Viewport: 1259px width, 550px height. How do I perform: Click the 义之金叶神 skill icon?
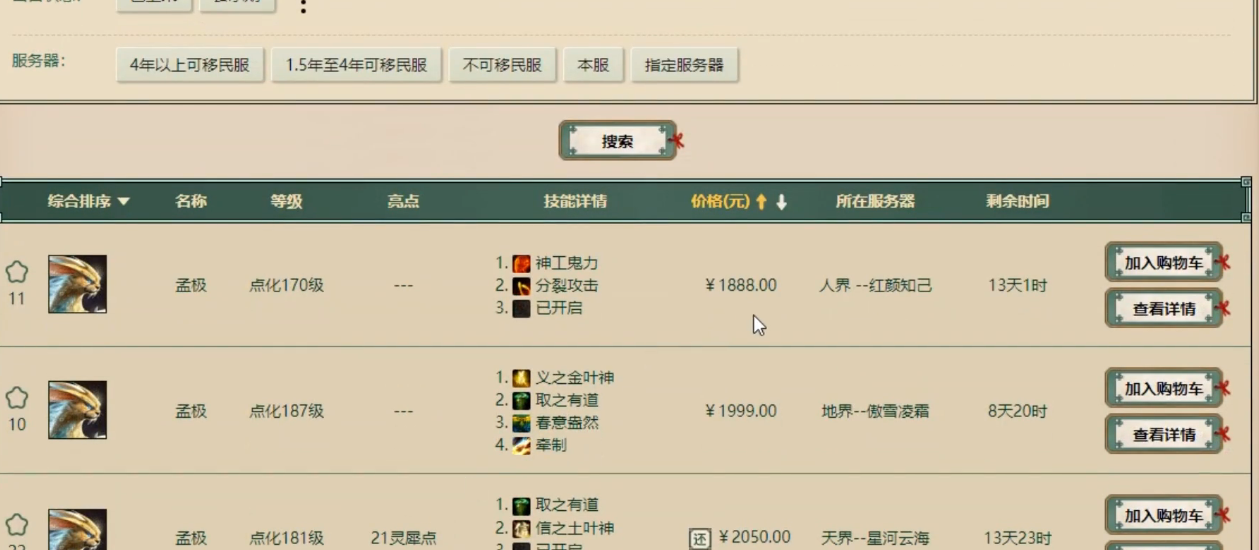tap(521, 378)
